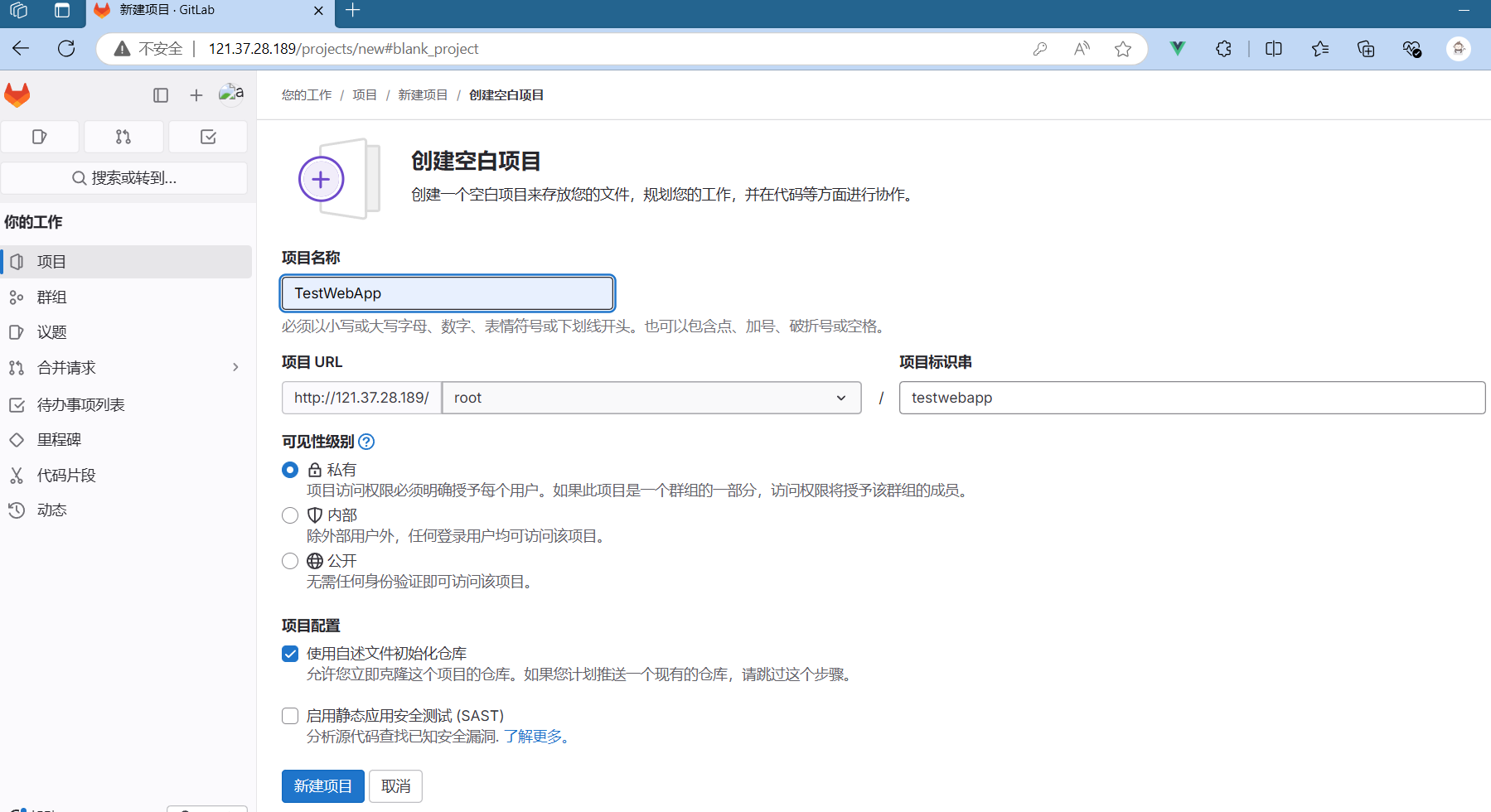Open the browser profile avatar

(1459, 49)
